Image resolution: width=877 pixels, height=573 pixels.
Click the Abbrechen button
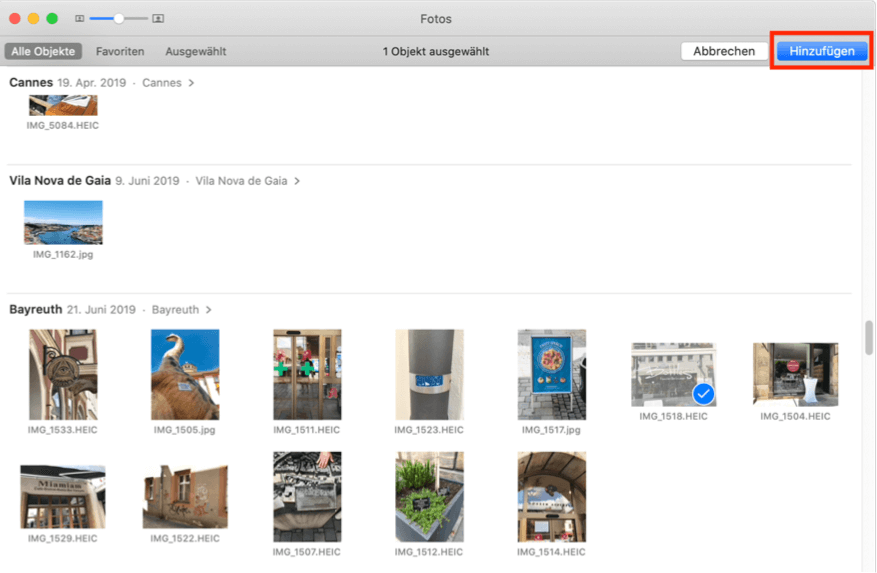[x=724, y=51]
